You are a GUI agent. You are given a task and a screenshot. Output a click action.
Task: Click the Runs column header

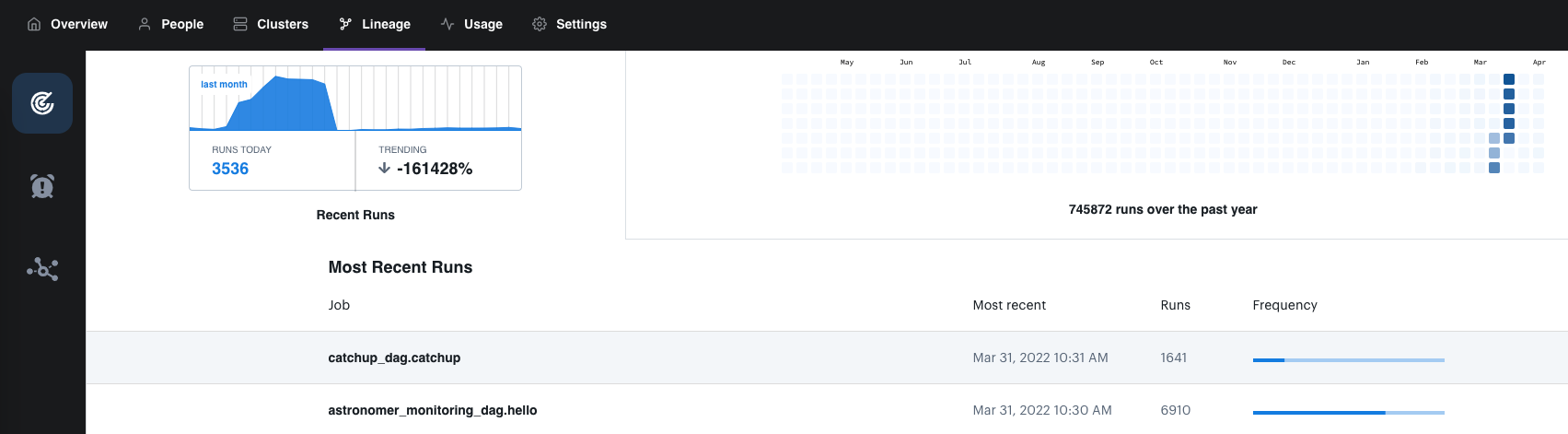(x=1175, y=305)
